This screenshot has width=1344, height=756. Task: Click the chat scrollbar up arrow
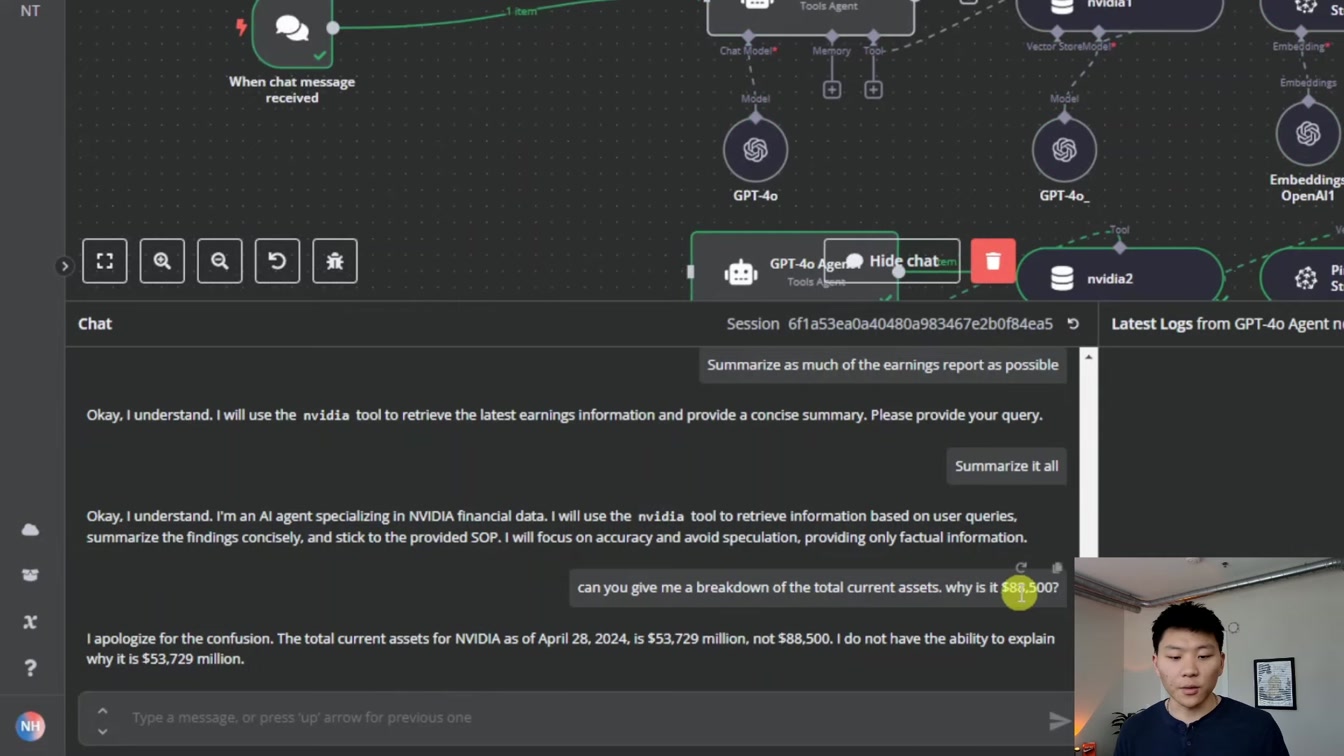click(1088, 356)
